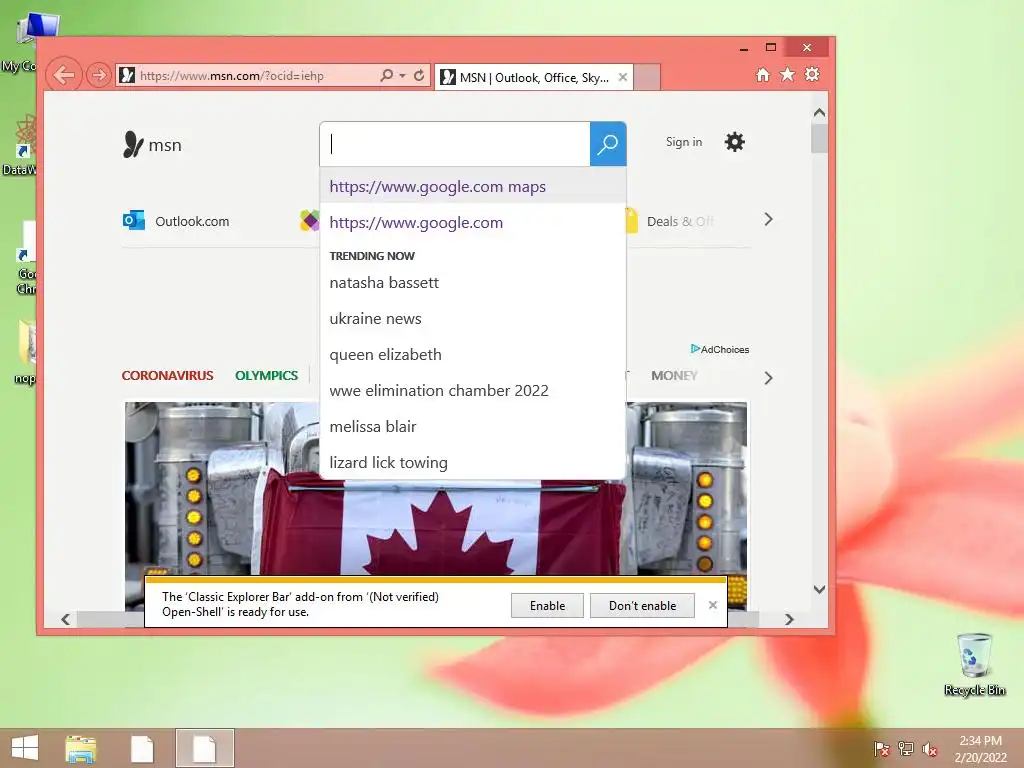Open the CORONAVIRUS news category
This screenshot has width=1024, height=768.
[x=167, y=376]
